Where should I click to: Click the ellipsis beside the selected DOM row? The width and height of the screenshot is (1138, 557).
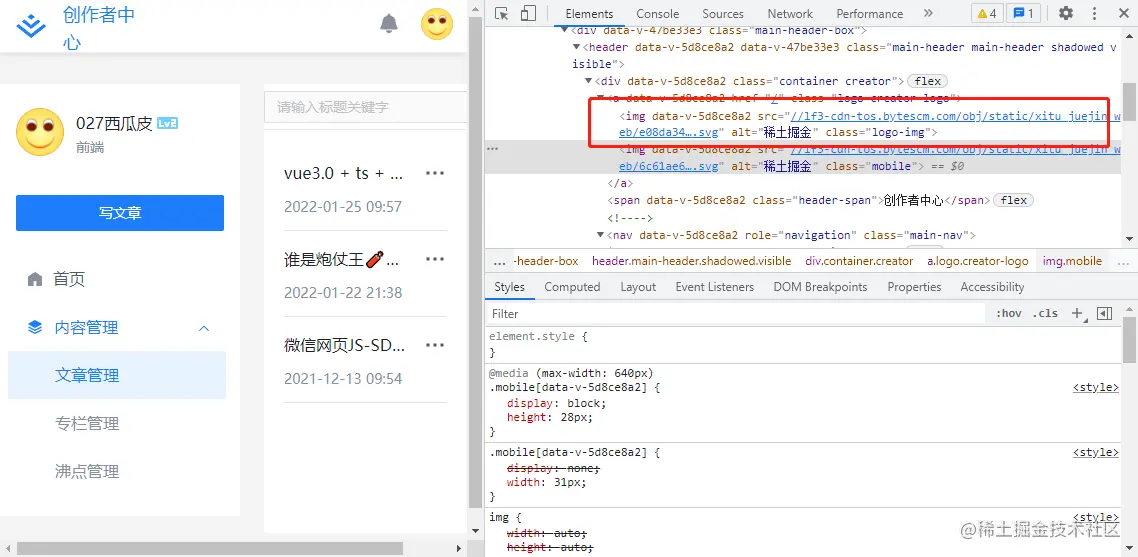(493, 149)
